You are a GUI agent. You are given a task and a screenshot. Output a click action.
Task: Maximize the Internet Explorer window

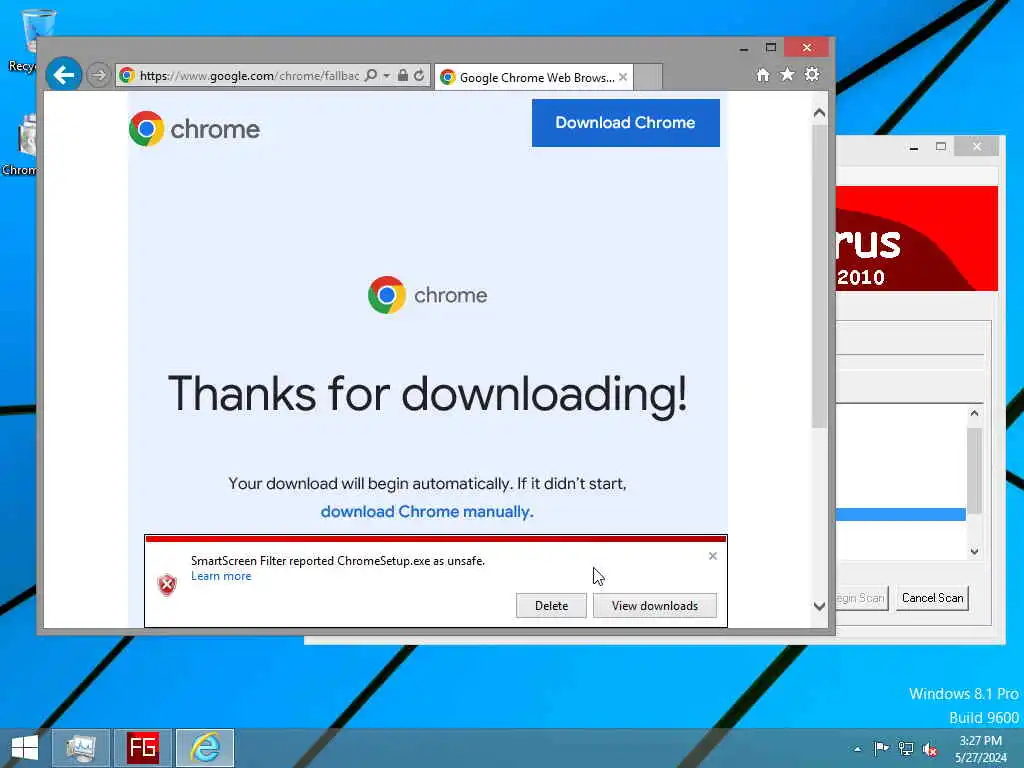tap(771, 48)
